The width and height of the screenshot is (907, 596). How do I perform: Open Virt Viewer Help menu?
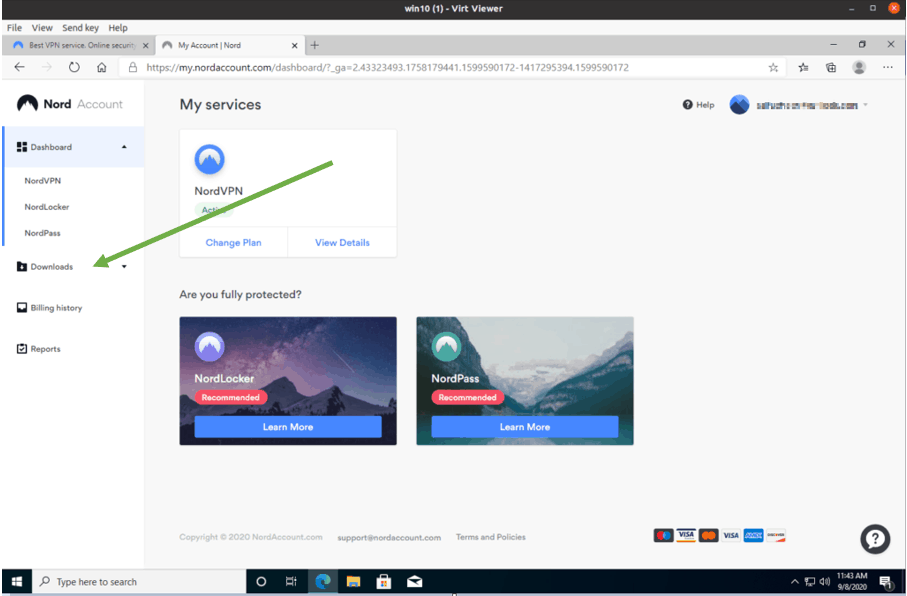click(x=118, y=28)
